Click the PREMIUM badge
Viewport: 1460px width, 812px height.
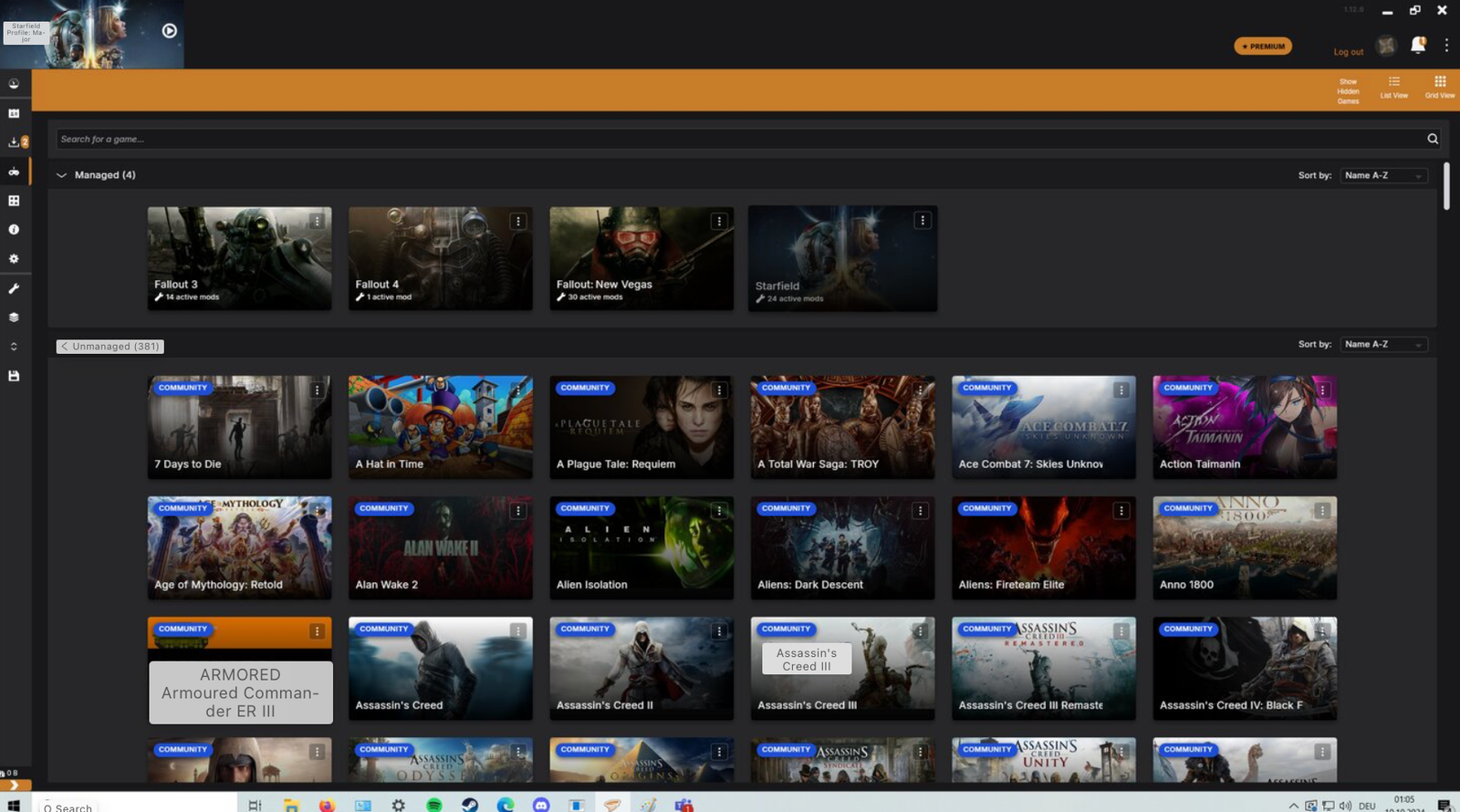pyautogui.click(x=1263, y=47)
